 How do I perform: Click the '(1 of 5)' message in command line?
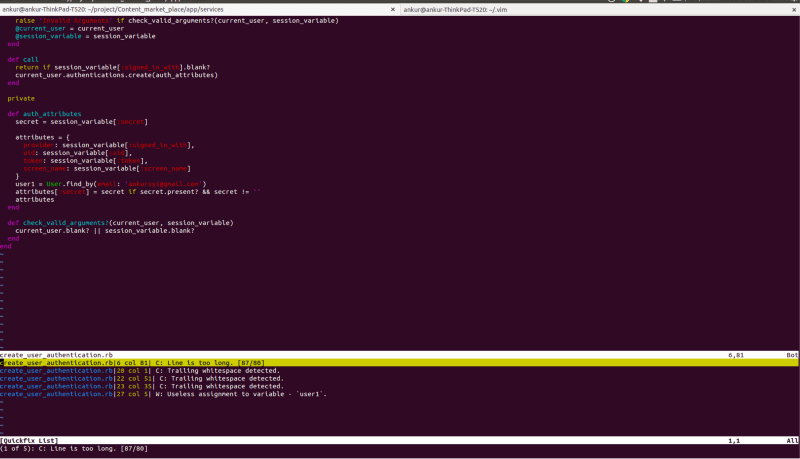click(x=74, y=448)
